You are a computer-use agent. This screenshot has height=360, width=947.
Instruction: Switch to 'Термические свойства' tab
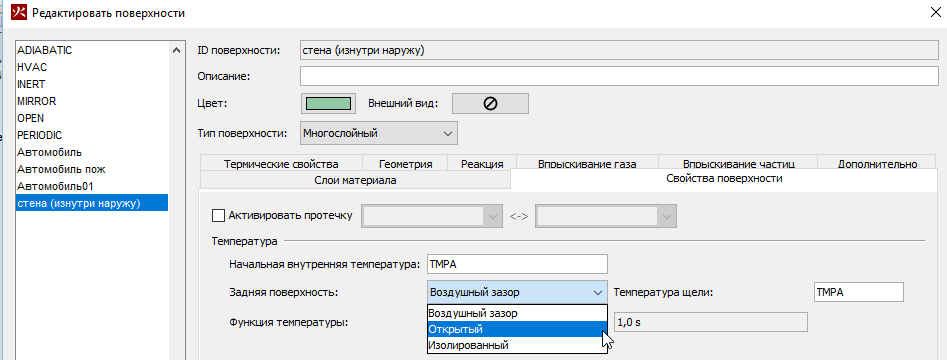tap(281, 163)
